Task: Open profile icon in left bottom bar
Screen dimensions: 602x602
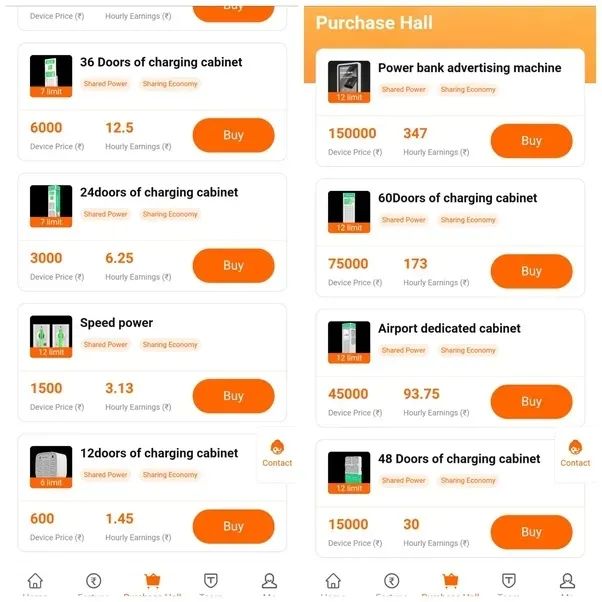Action: [x=269, y=580]
